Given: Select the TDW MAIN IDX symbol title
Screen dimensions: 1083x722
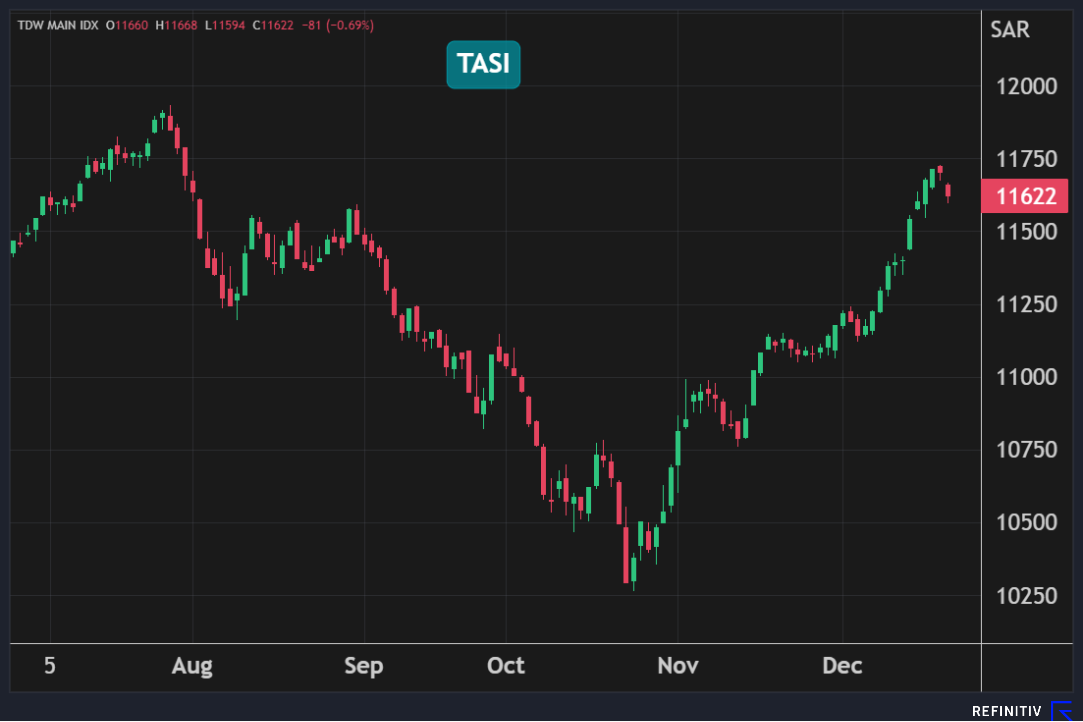Looking at the screenshot, I should point(58,25).
